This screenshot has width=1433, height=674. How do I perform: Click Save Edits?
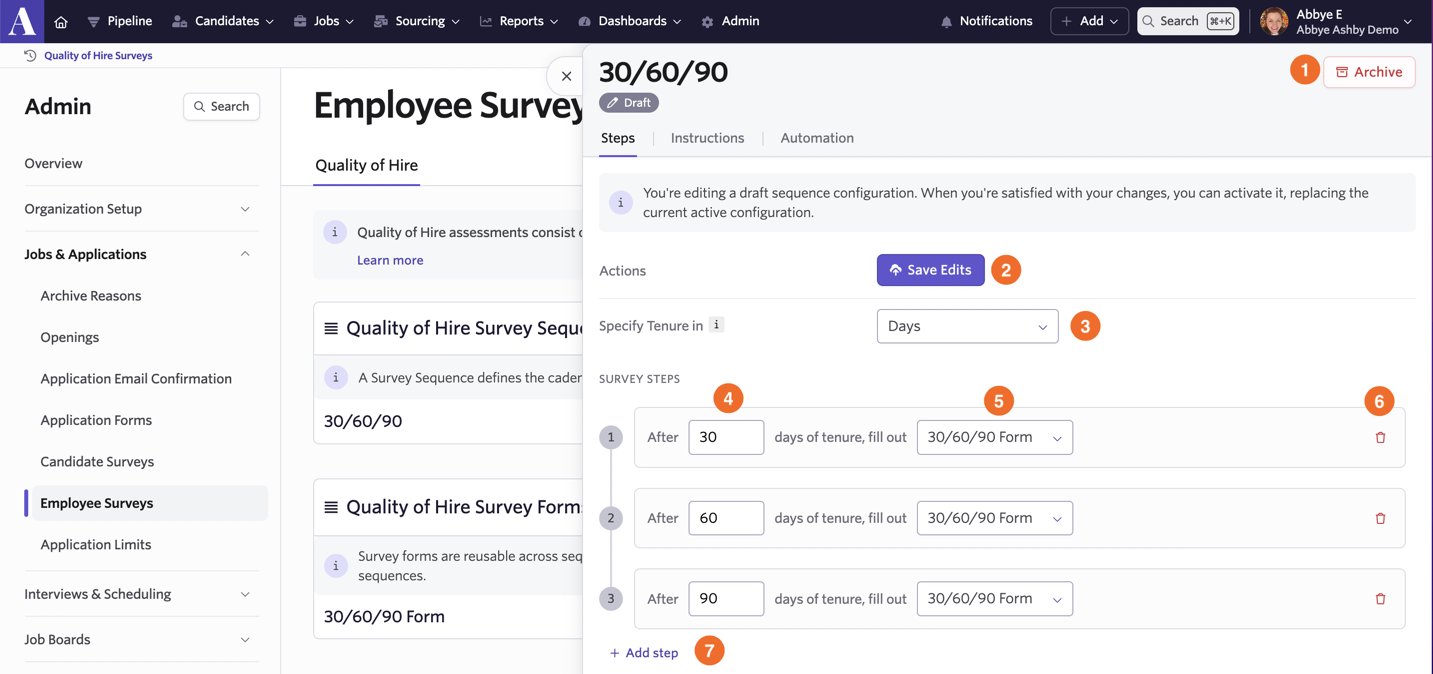click(x=931, y=270)
